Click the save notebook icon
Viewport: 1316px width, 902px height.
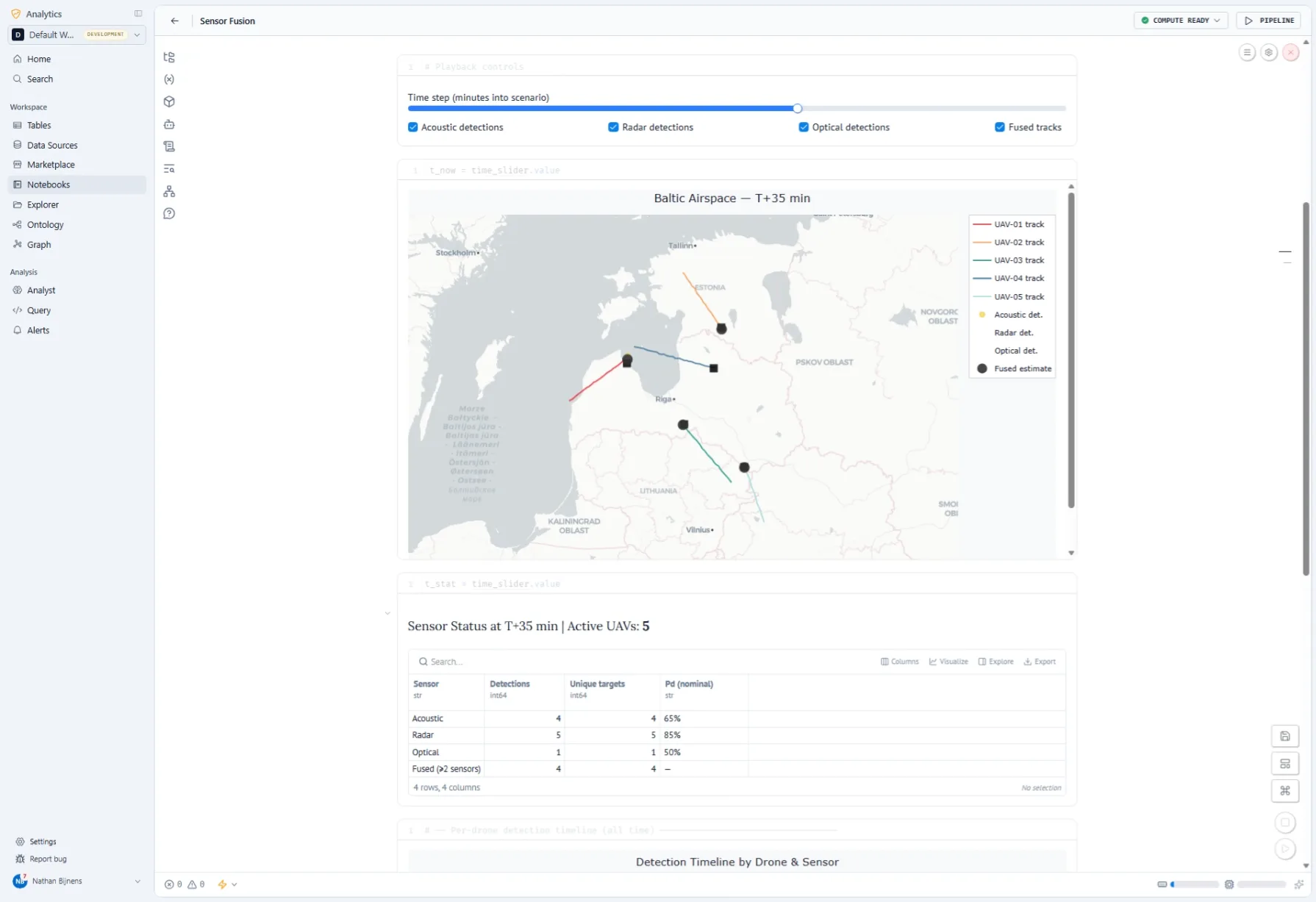click(x=1285, y=736)
